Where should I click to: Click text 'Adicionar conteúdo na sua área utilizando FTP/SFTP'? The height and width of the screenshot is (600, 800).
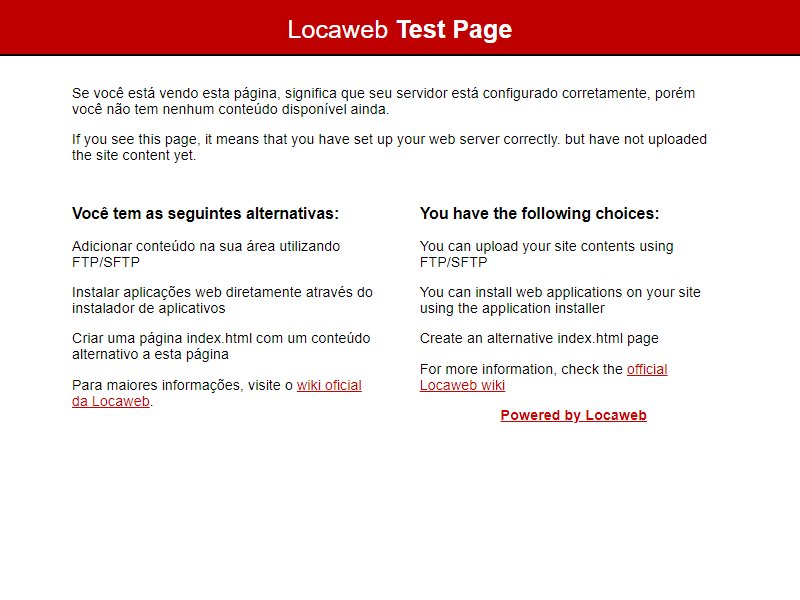206,254
